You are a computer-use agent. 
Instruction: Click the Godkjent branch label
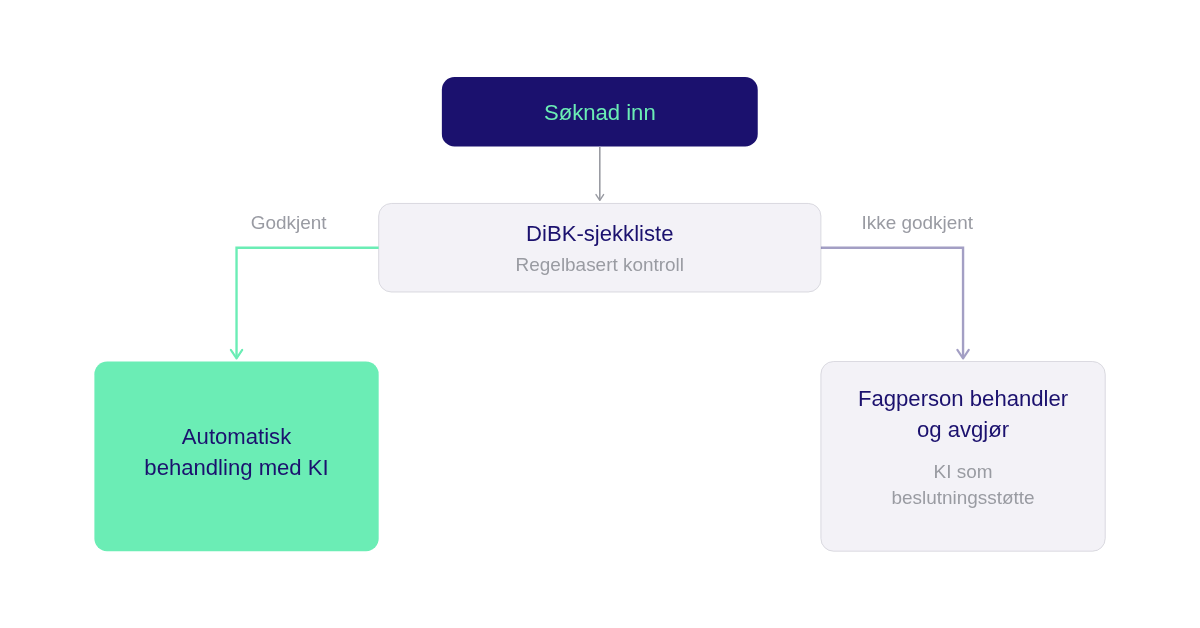(x=288, y=223)
